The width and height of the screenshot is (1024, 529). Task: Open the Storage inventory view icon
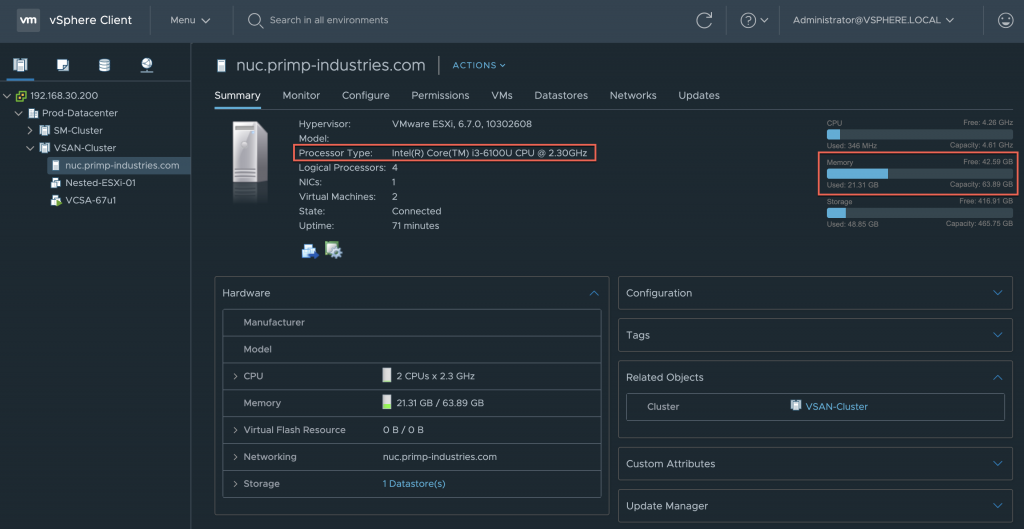pos(105,66)
